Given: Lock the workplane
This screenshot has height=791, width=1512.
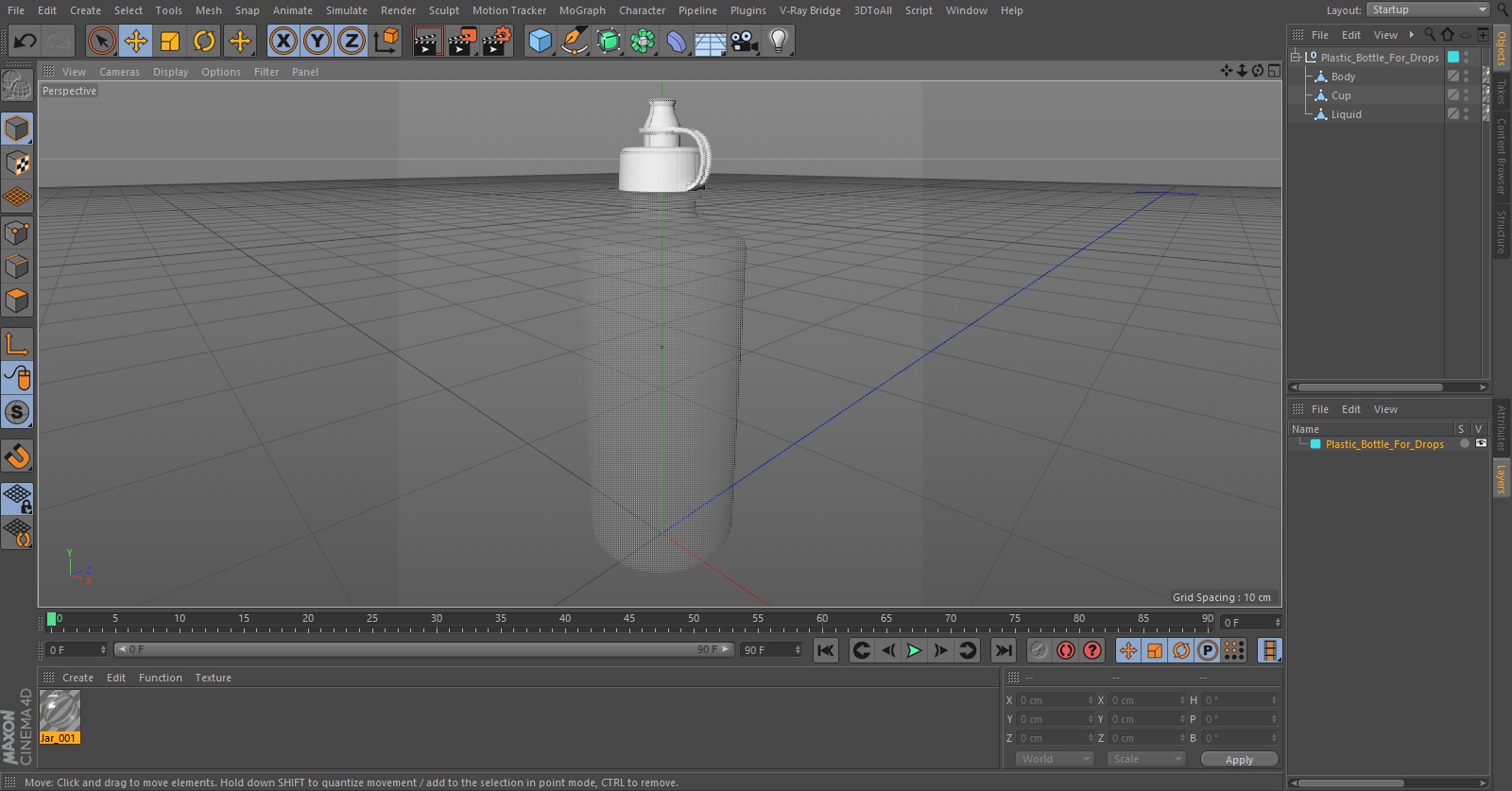Looking at the screenshot, I should tap(17, 498).
